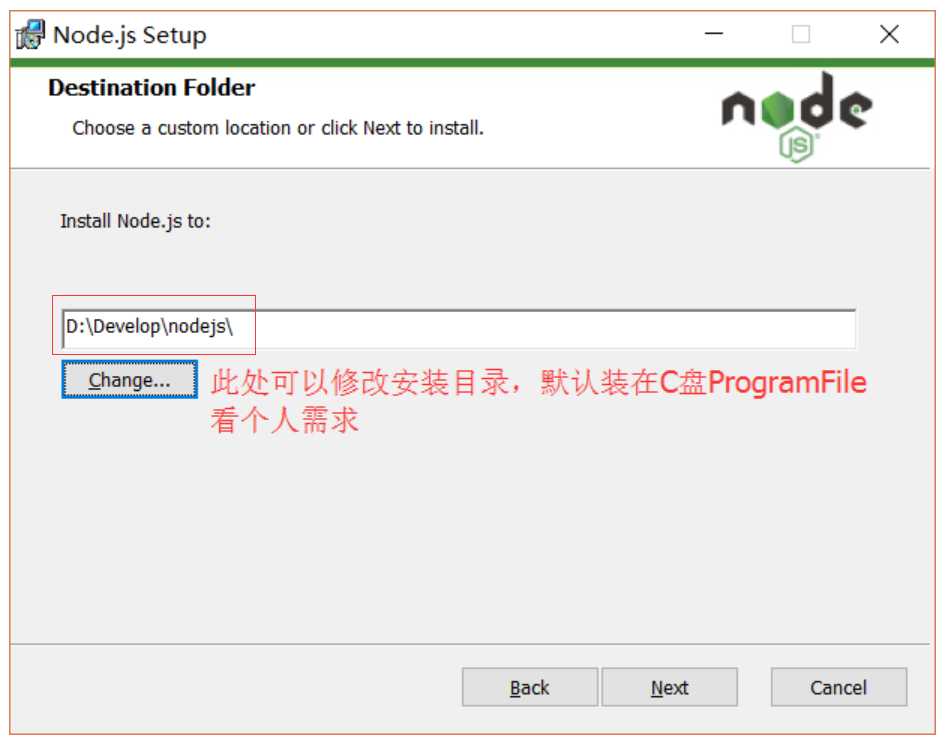Close the Node.js Setup dialog

[889, 34]
